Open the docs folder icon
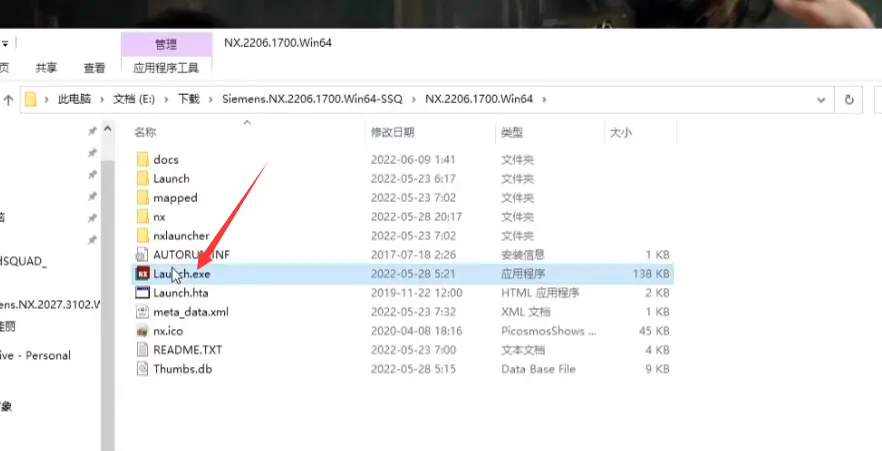 [x=143, y=159]
